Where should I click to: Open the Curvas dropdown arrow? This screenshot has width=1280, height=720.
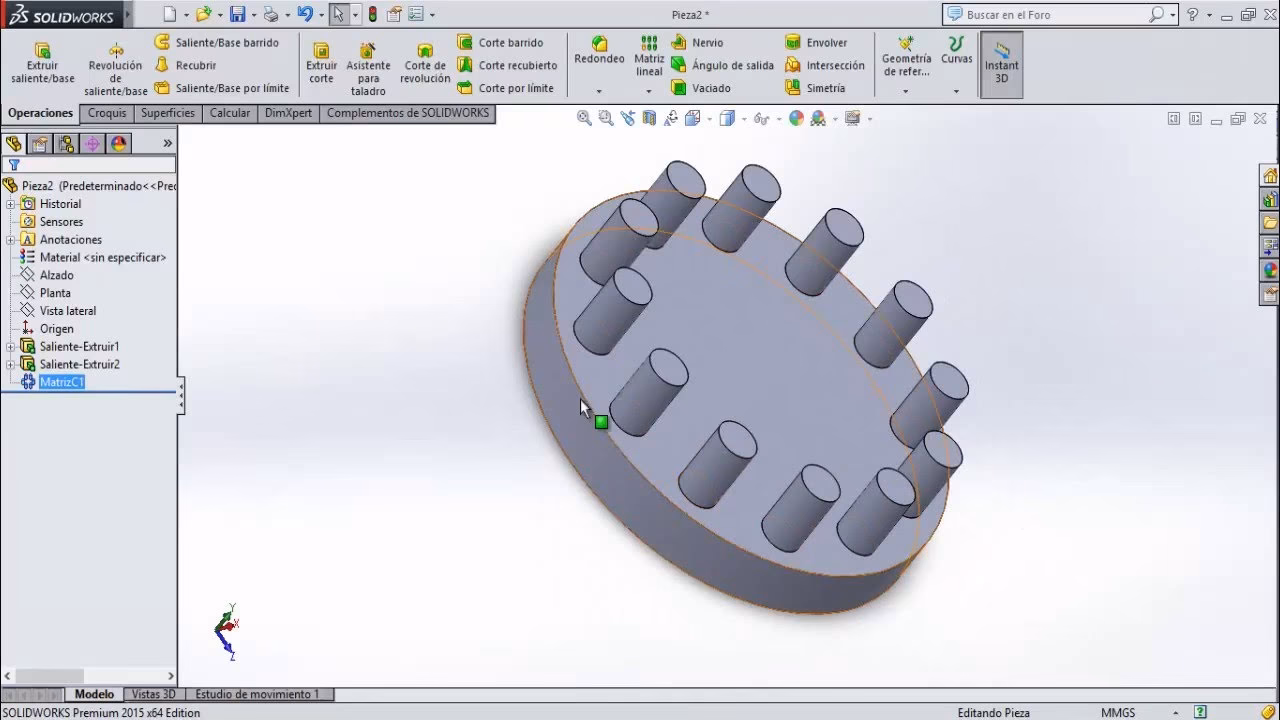(x=956, y=91)
